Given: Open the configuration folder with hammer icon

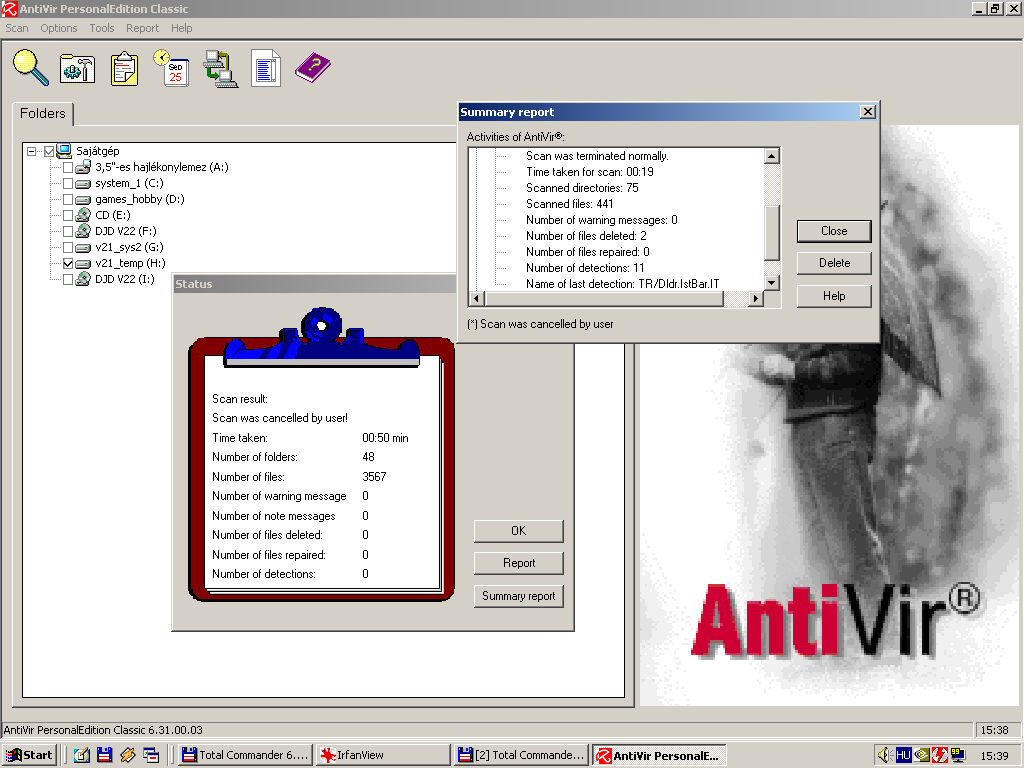Looking at the screenshot, I should point(77,68).
